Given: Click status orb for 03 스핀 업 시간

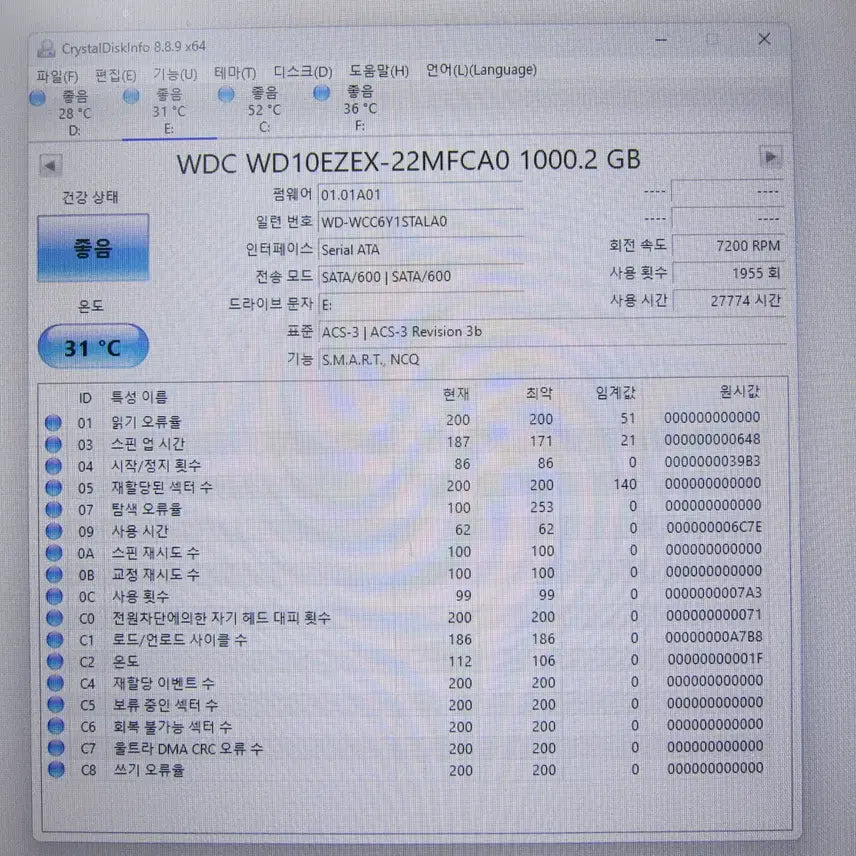Looking at the screenshot, I should (53, 444).
